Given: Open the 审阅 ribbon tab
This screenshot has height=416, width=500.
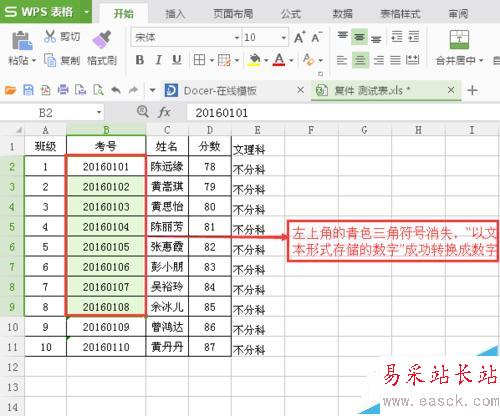Looking at the screenshot, I should pos(458,14).
